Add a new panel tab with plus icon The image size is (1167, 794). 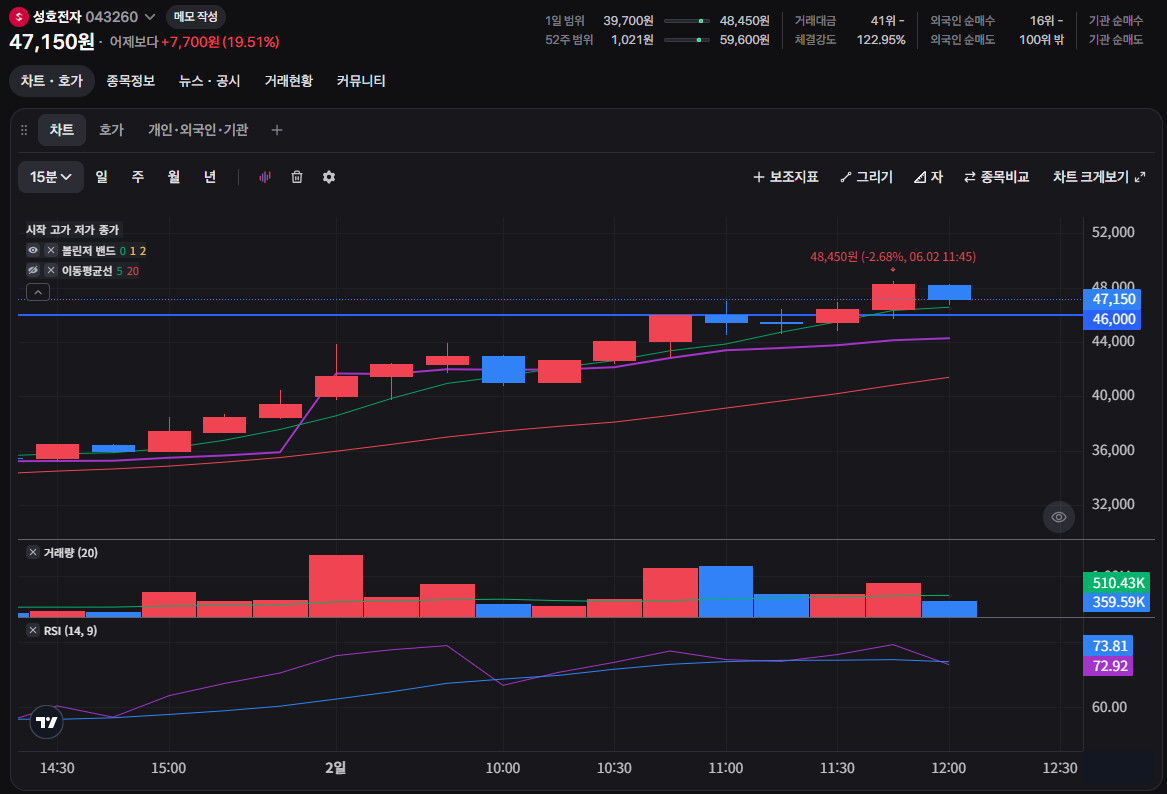point(277,130)
